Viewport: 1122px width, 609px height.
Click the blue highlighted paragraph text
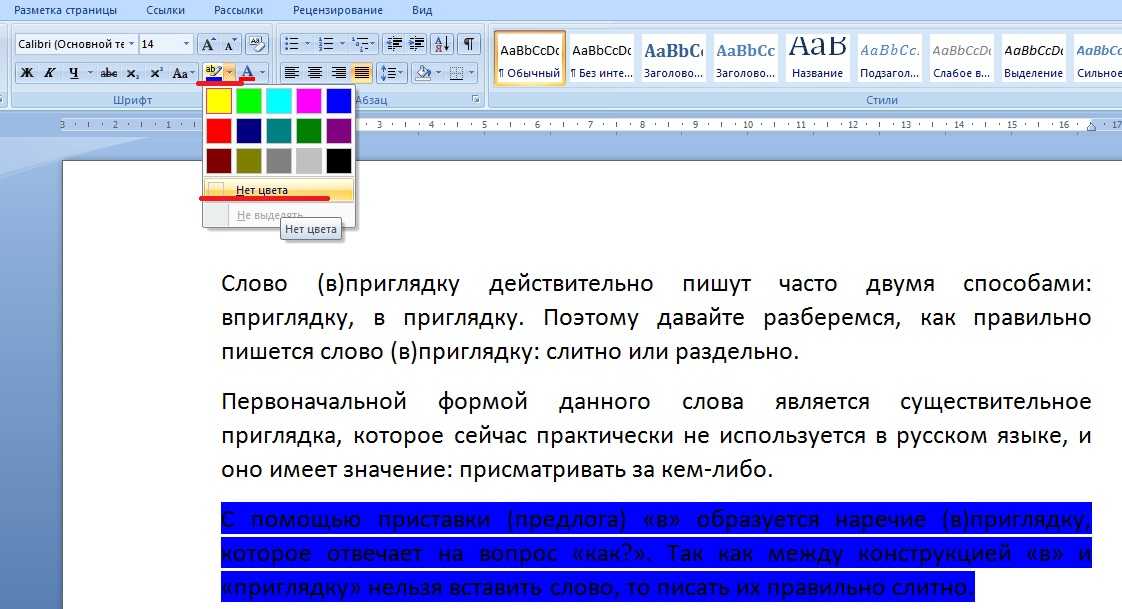point(656,552)
